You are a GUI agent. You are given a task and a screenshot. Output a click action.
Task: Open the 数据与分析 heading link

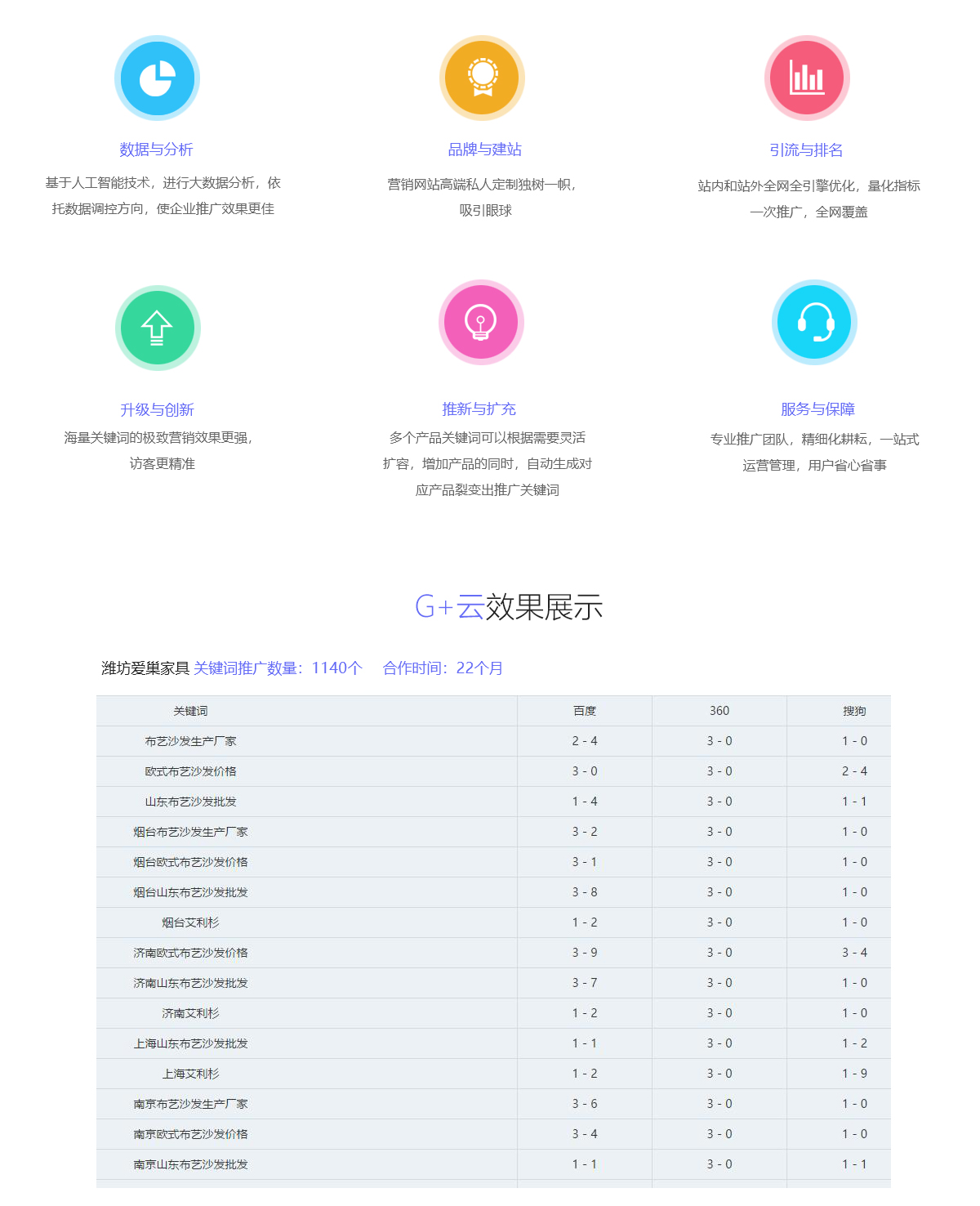click(x=156, y=150)
